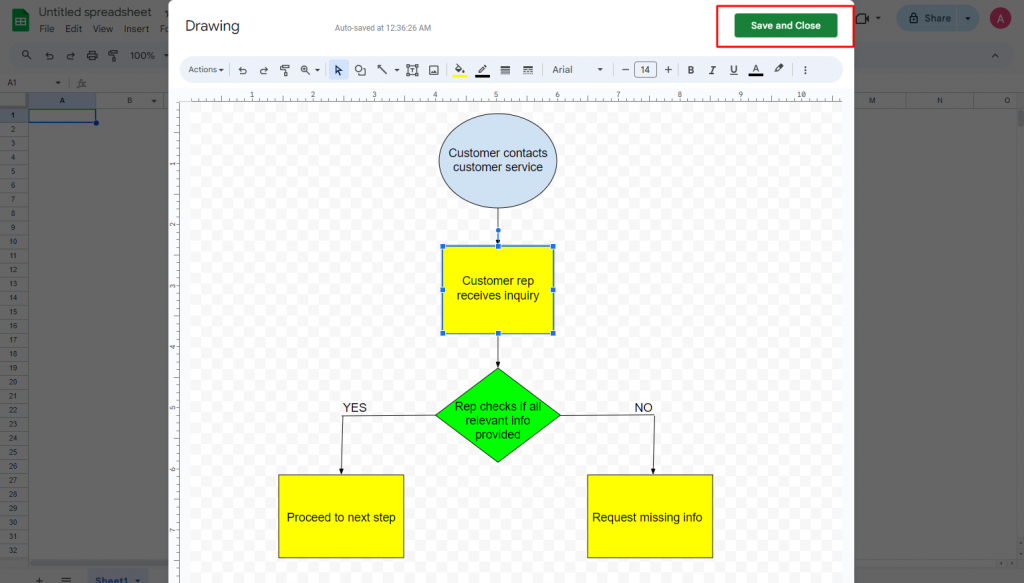Select the Customer rep receives inquiry box
The height and width of the screenshot is (583, 1024).
(498, 289)
